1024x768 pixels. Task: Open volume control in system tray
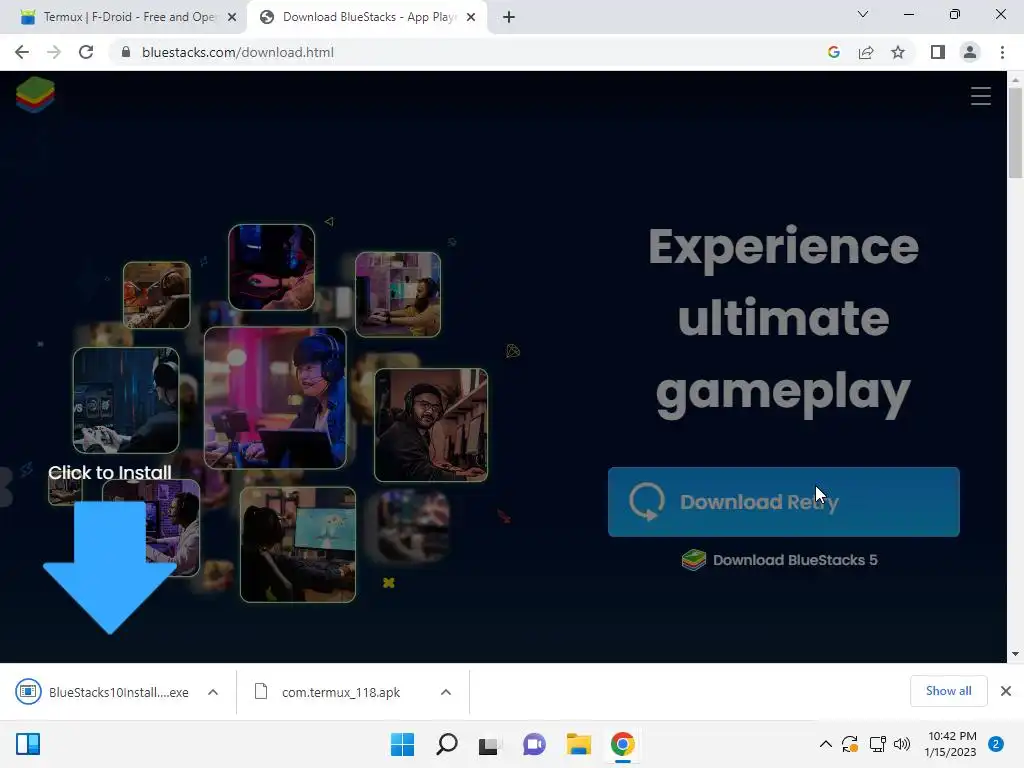pyautogui.click(x=902, y=744)
